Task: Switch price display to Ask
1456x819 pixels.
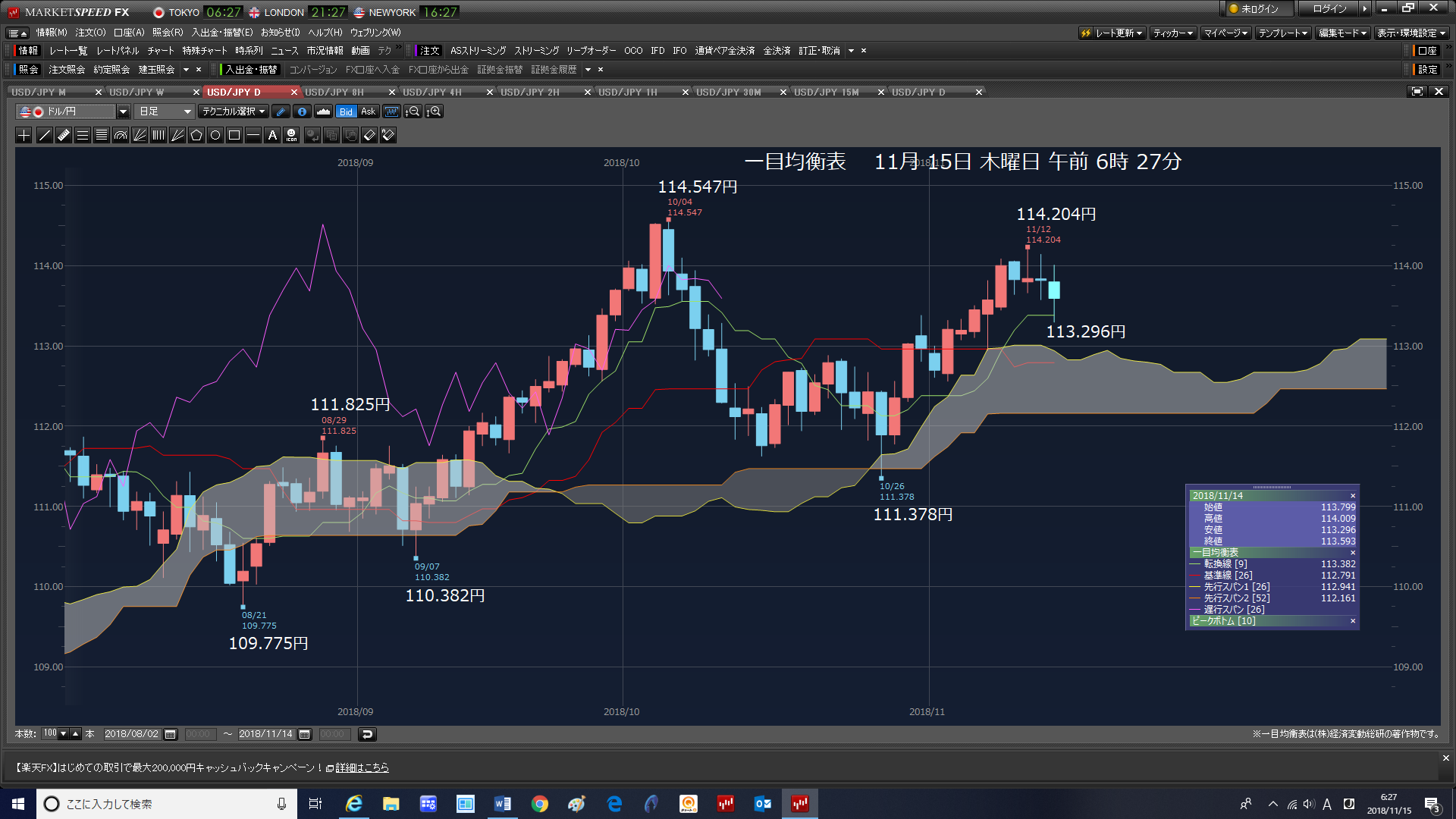Action: 368,111
